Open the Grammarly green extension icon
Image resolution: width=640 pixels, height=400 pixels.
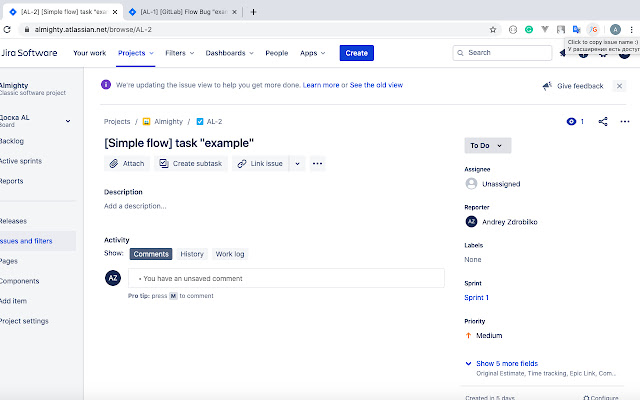(x=529, y=29)
